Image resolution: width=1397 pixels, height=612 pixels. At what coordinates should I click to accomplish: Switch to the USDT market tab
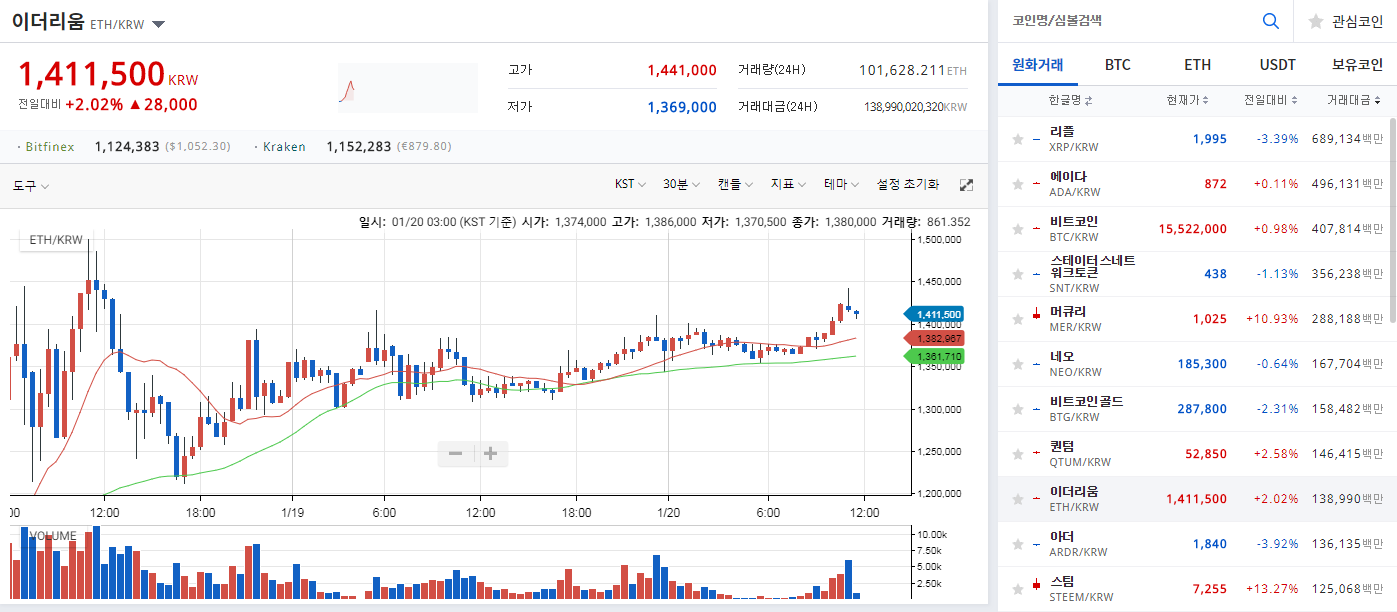(1276, 64)
